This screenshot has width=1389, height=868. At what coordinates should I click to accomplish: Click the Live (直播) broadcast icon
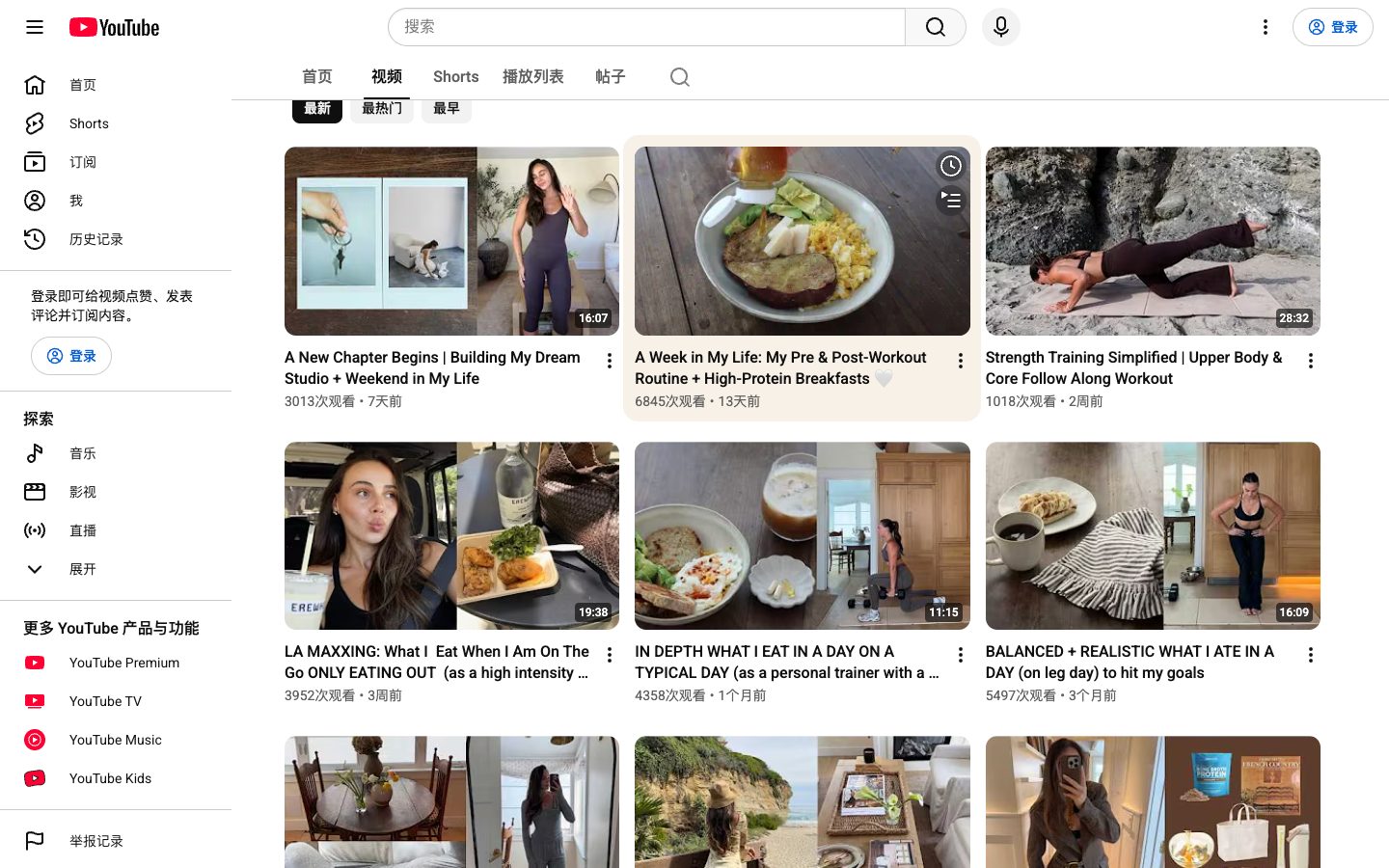[x=35, y=530]
